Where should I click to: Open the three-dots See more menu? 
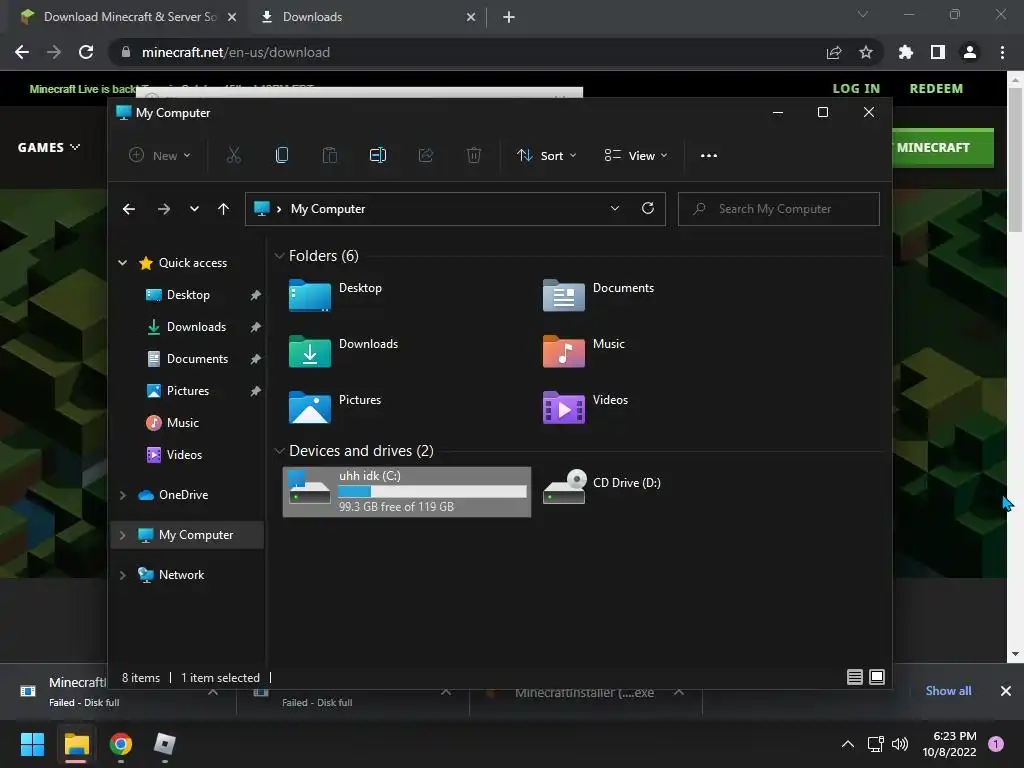(x=709, y=155)
